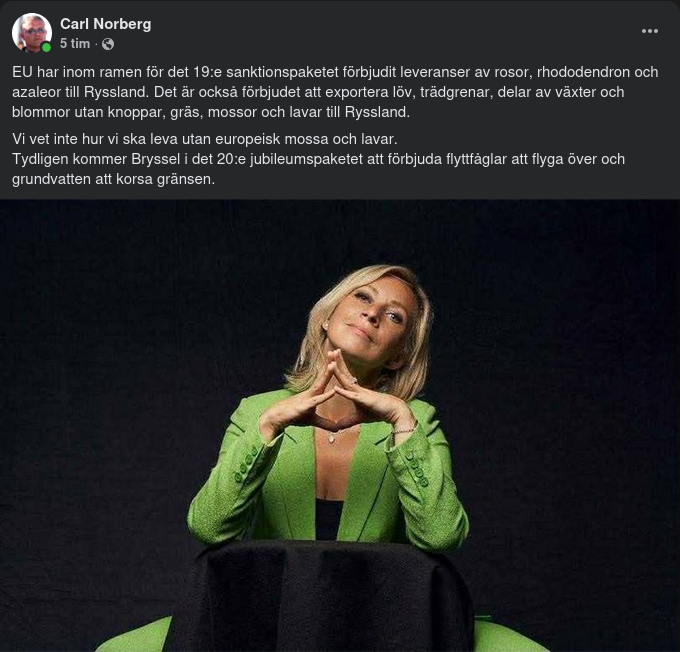Click the globe public audience icon
This screenshot has width=680, height=652.
click(108, 44)
